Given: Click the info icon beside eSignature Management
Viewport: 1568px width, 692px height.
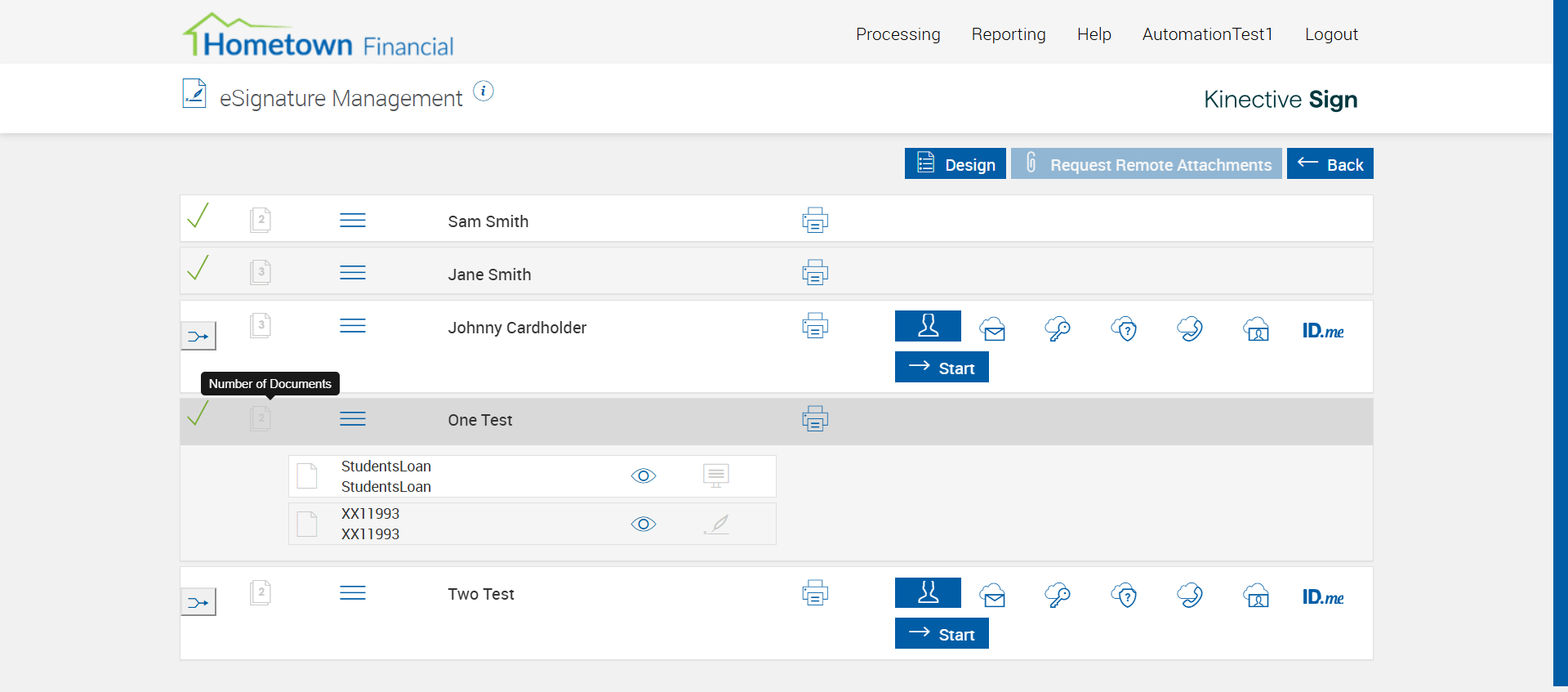Looking at the screenshot, I should [x=483, y=92].
